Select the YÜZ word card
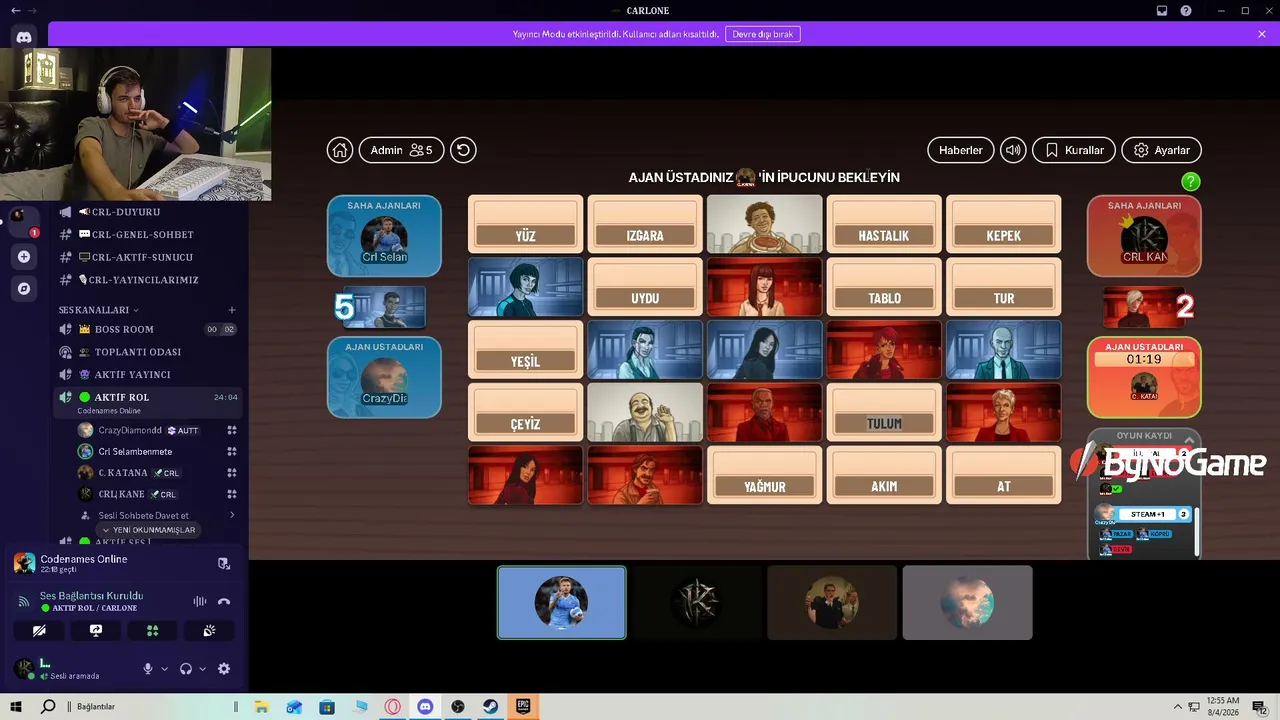Image resolution: width=1280 pixels, height=720 pixels. 525,224
